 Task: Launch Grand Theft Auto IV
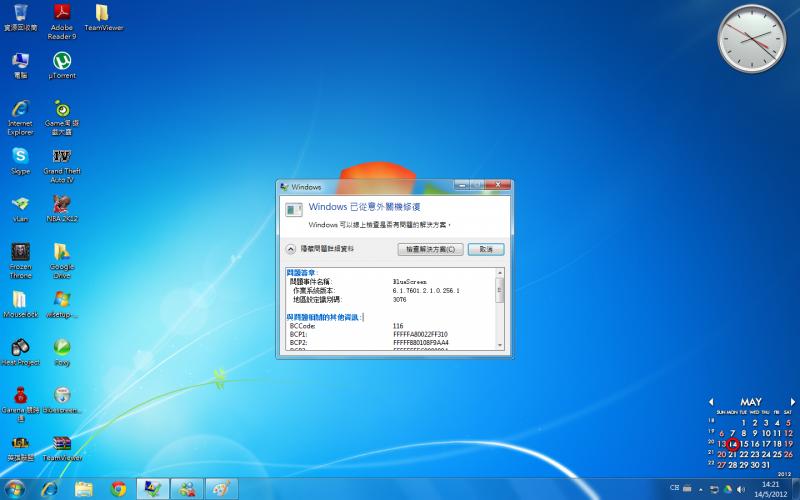click(x=62, y=166)
